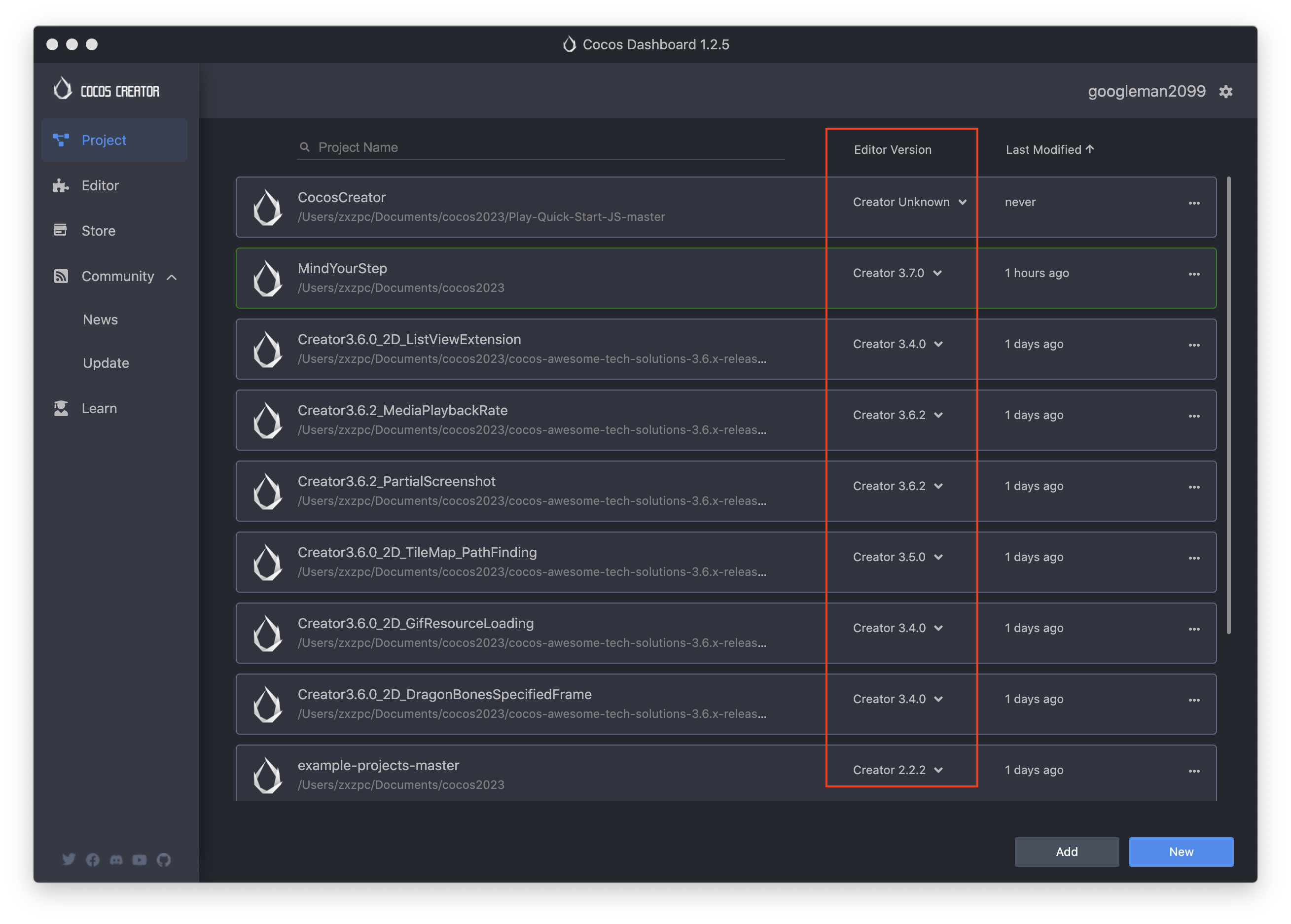Viewport: 1291px width, 924px height.
Task: Open more options for Creator3.6.0_2D_TileMap_PathFinding
Action: [x=1194, y=558]
